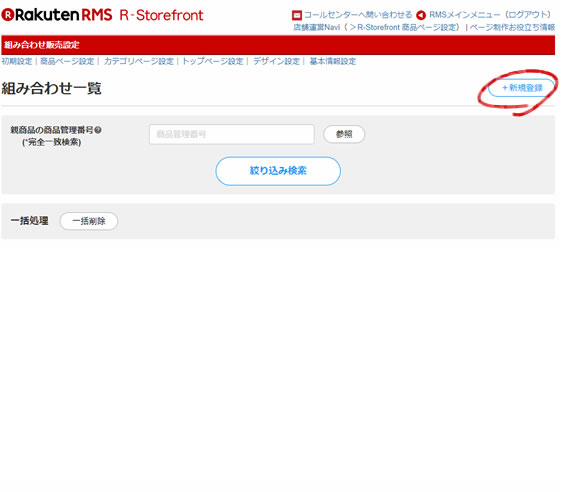561x492 pixels.
Task: Open R-Storefront 商品ページ設定 navi link
Action: [406, 28]
